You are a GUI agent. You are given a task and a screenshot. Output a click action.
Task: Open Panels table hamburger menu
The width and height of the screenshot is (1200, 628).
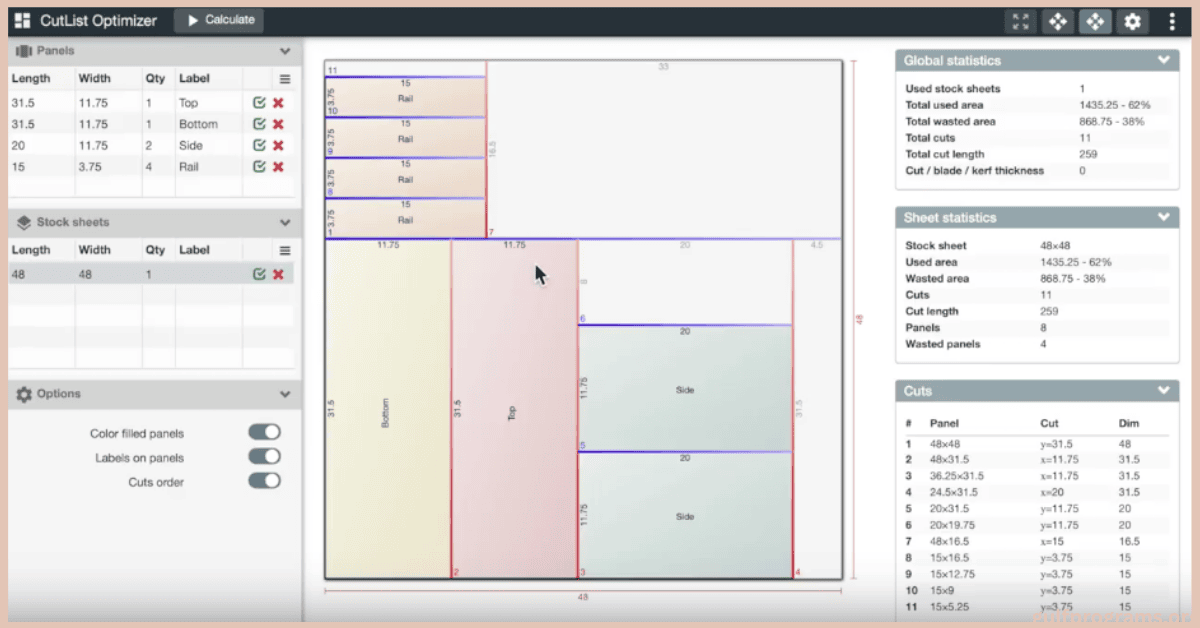click(285, 79)
